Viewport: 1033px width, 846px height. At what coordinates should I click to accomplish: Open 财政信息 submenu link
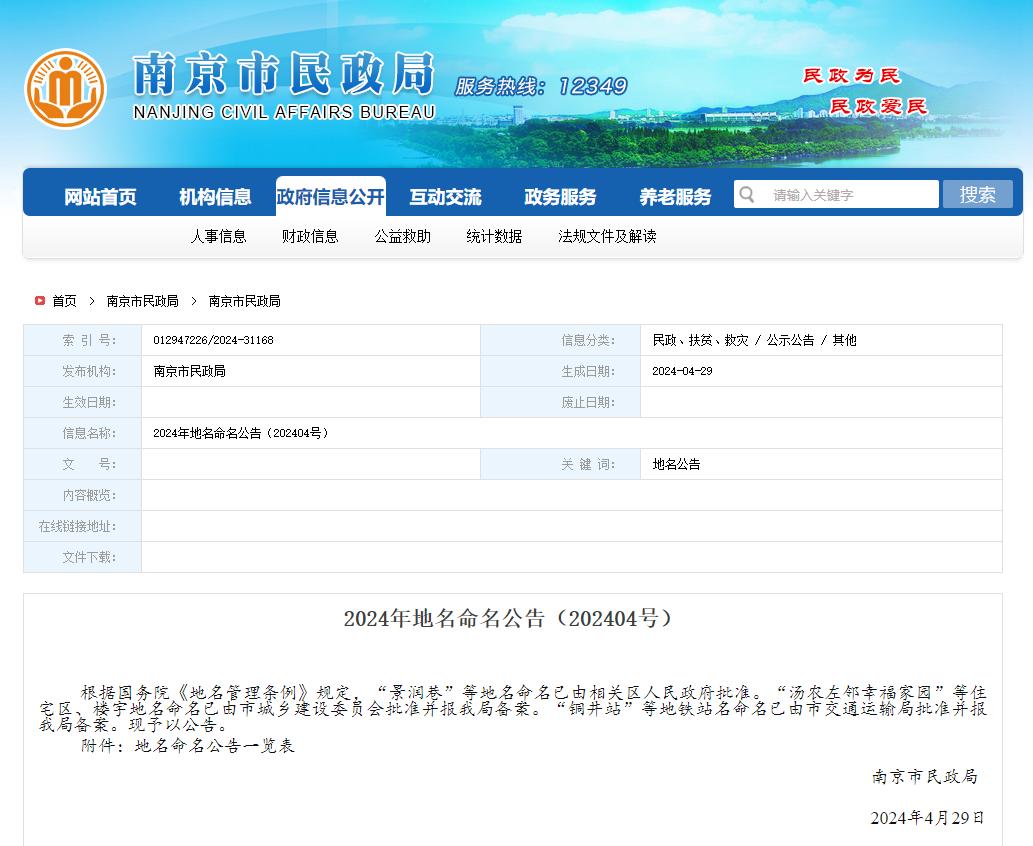tap(310, 237)
